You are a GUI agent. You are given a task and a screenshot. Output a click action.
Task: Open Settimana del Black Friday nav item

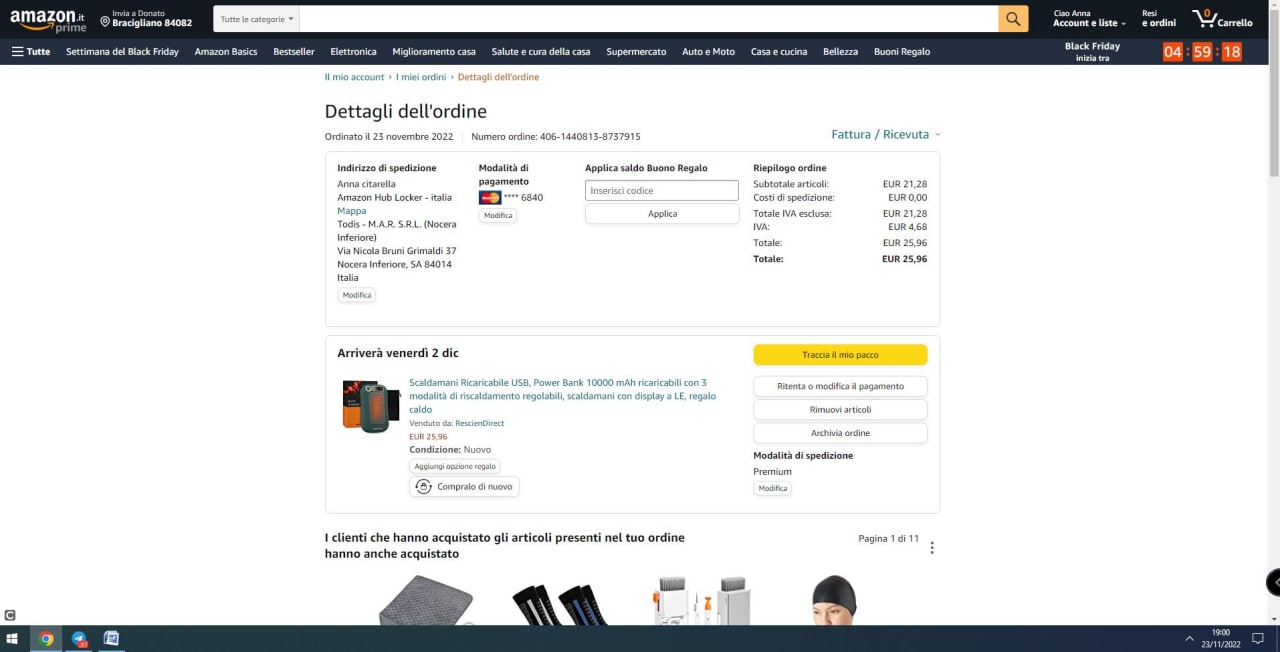122,52
